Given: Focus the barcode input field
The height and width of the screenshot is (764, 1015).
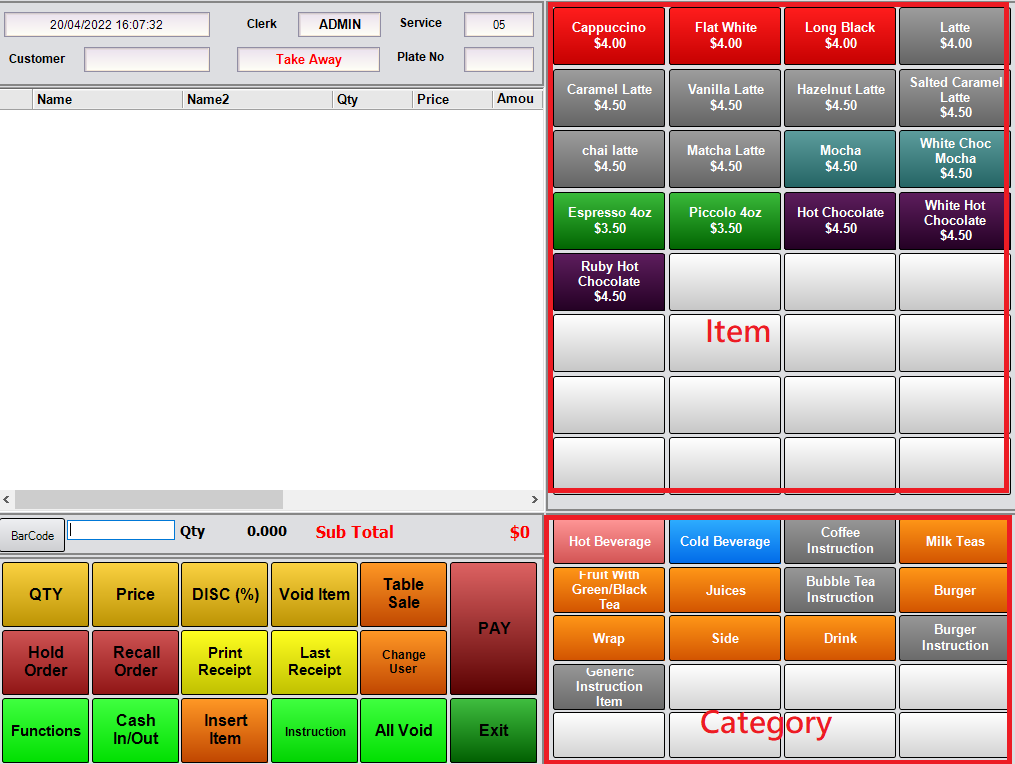Looking at the screenshot, I should click(x=121, y=530).
